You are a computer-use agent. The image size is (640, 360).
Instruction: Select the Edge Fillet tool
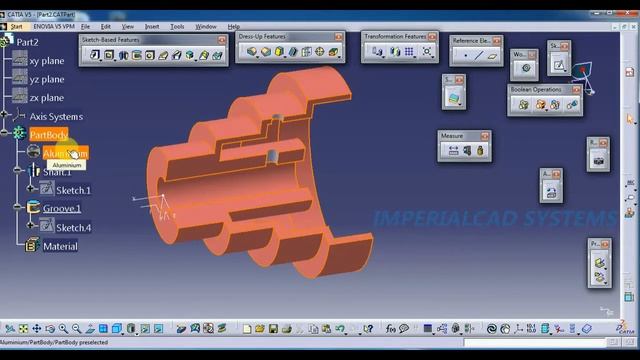pyautogui.click(x=252, y=52)
